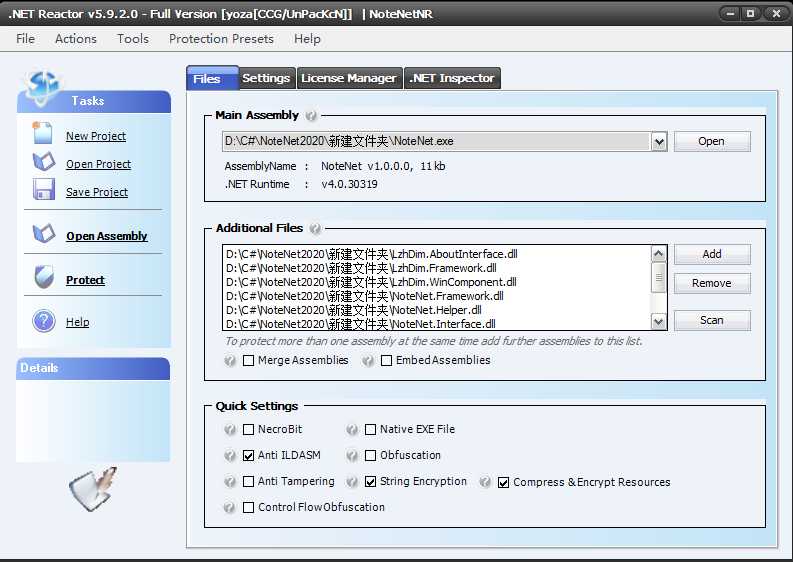793x562 pixels.
Task: Click the notepad and quill icon below Details
Action: click(94, 489)
